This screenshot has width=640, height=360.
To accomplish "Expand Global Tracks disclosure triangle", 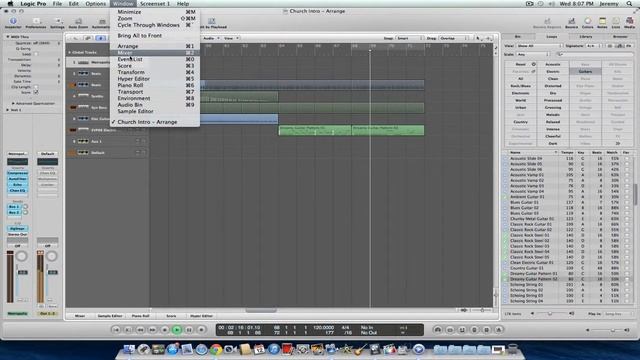I will pyautogui.click(x=69, y=52).
